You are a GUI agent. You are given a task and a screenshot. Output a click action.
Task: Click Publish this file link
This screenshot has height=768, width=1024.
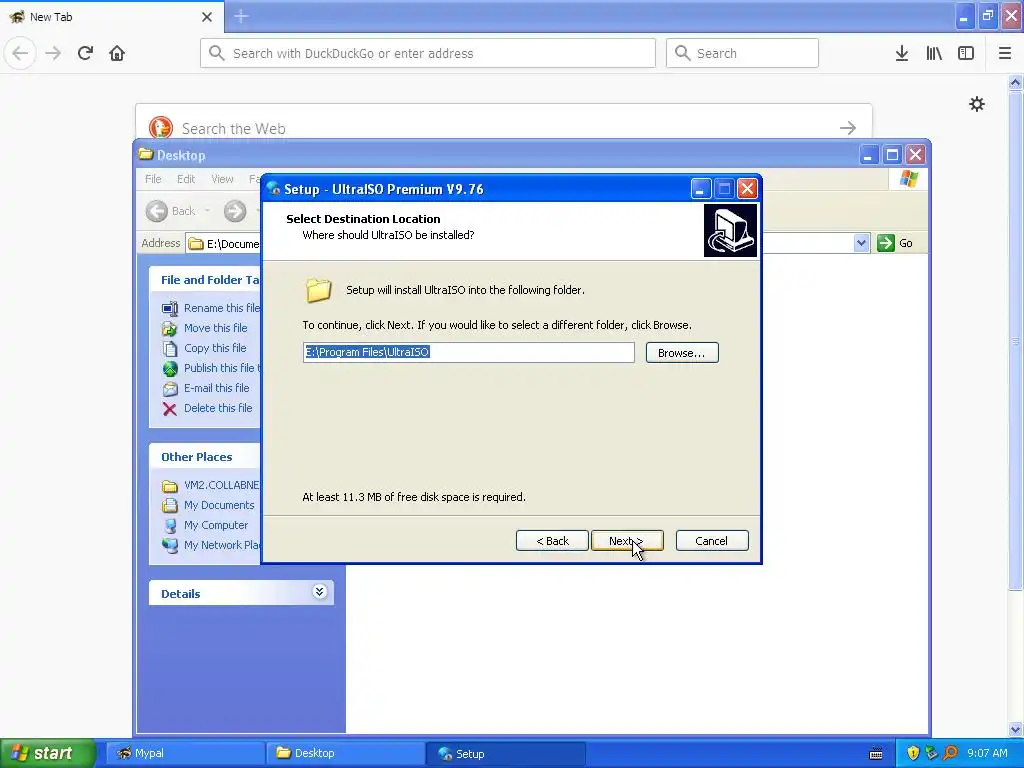221,368
